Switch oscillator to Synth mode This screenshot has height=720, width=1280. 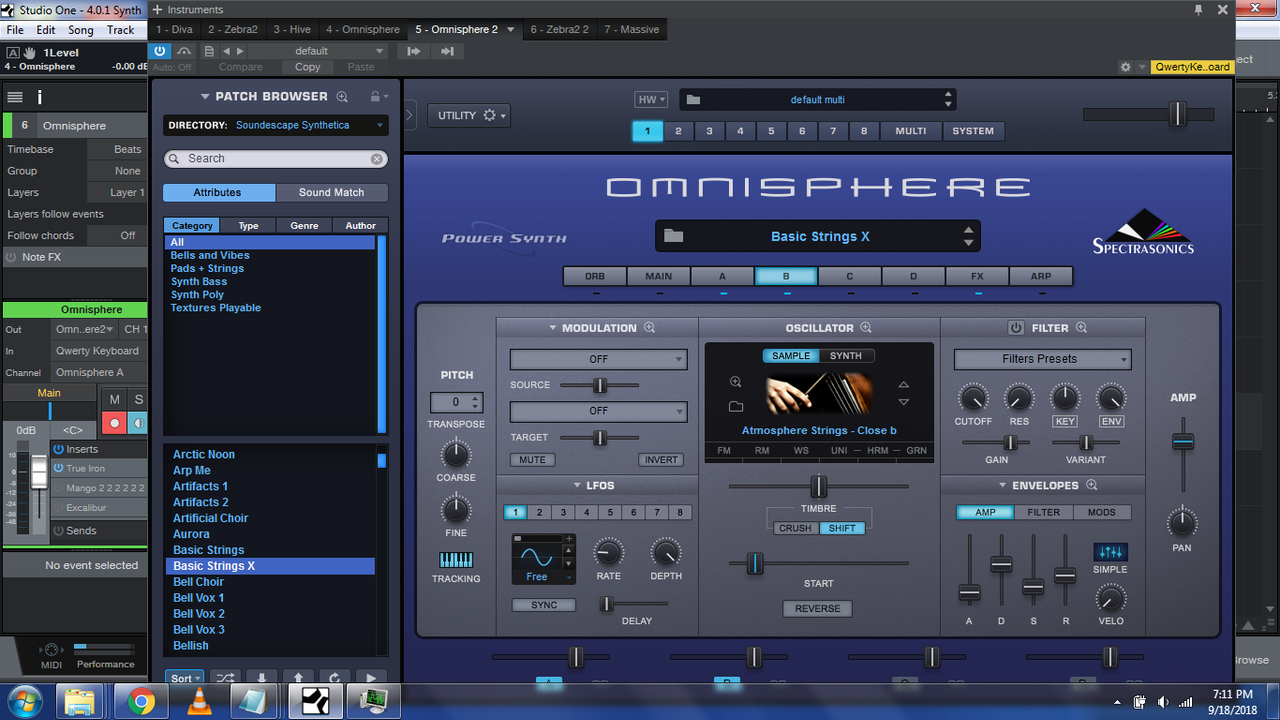point(846,356)
